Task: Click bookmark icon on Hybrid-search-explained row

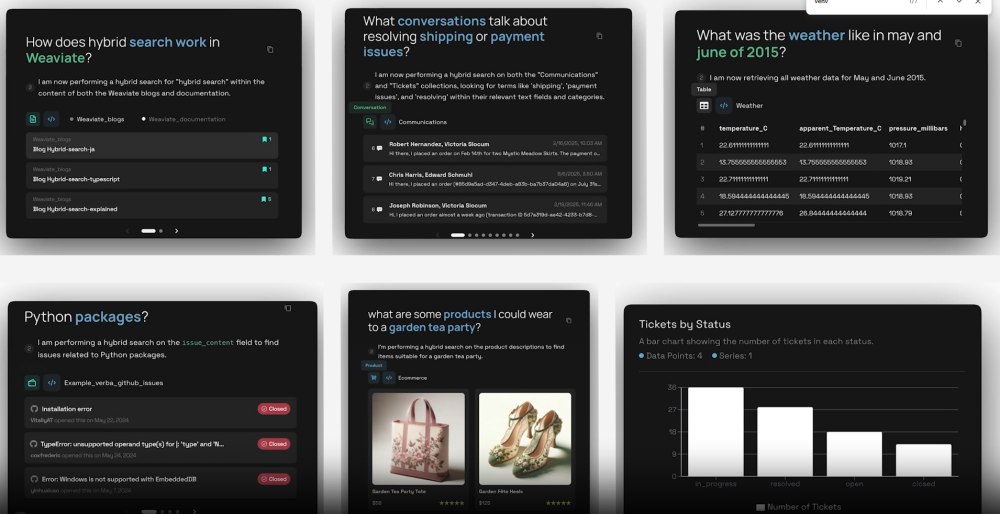Action: click(x=266, y=199)
